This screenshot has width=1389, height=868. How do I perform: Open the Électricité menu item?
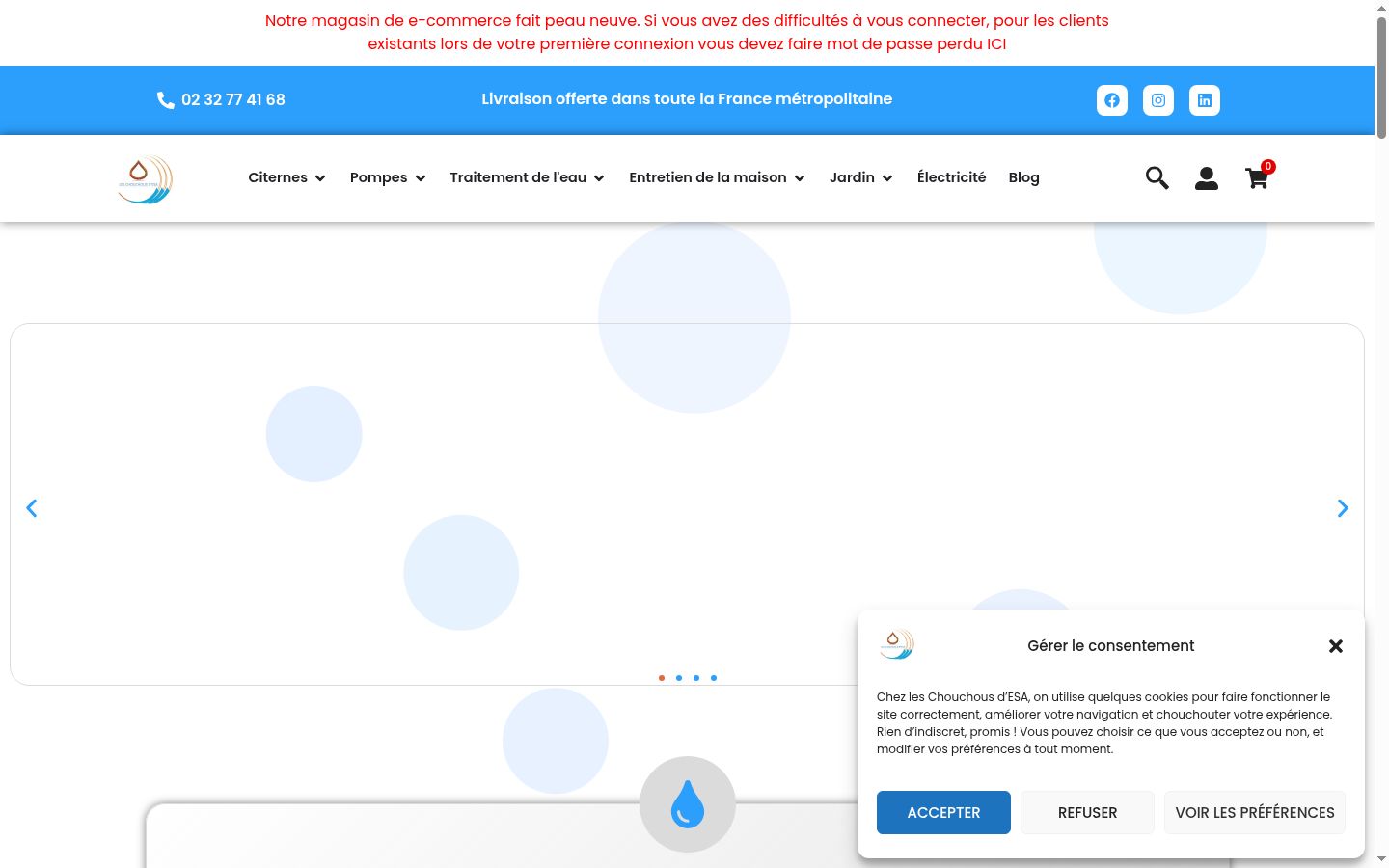pos(952,177)
